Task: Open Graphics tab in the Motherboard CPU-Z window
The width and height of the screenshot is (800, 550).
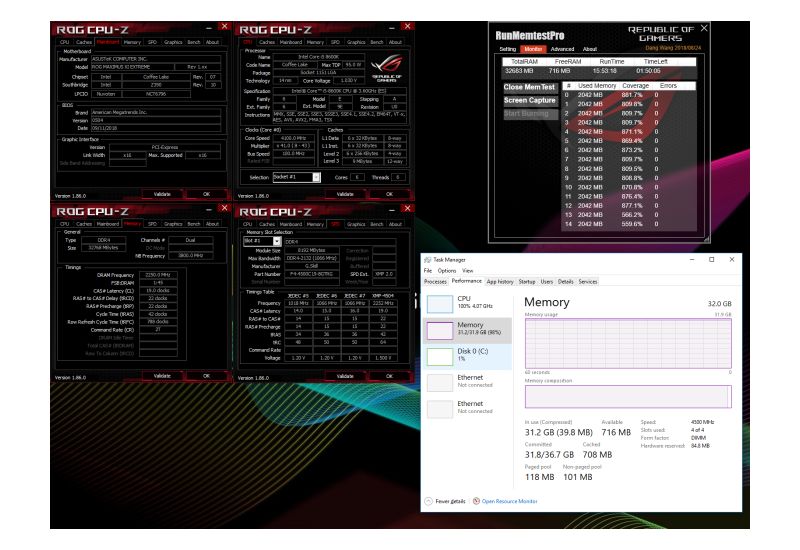Action: (173, 42)
